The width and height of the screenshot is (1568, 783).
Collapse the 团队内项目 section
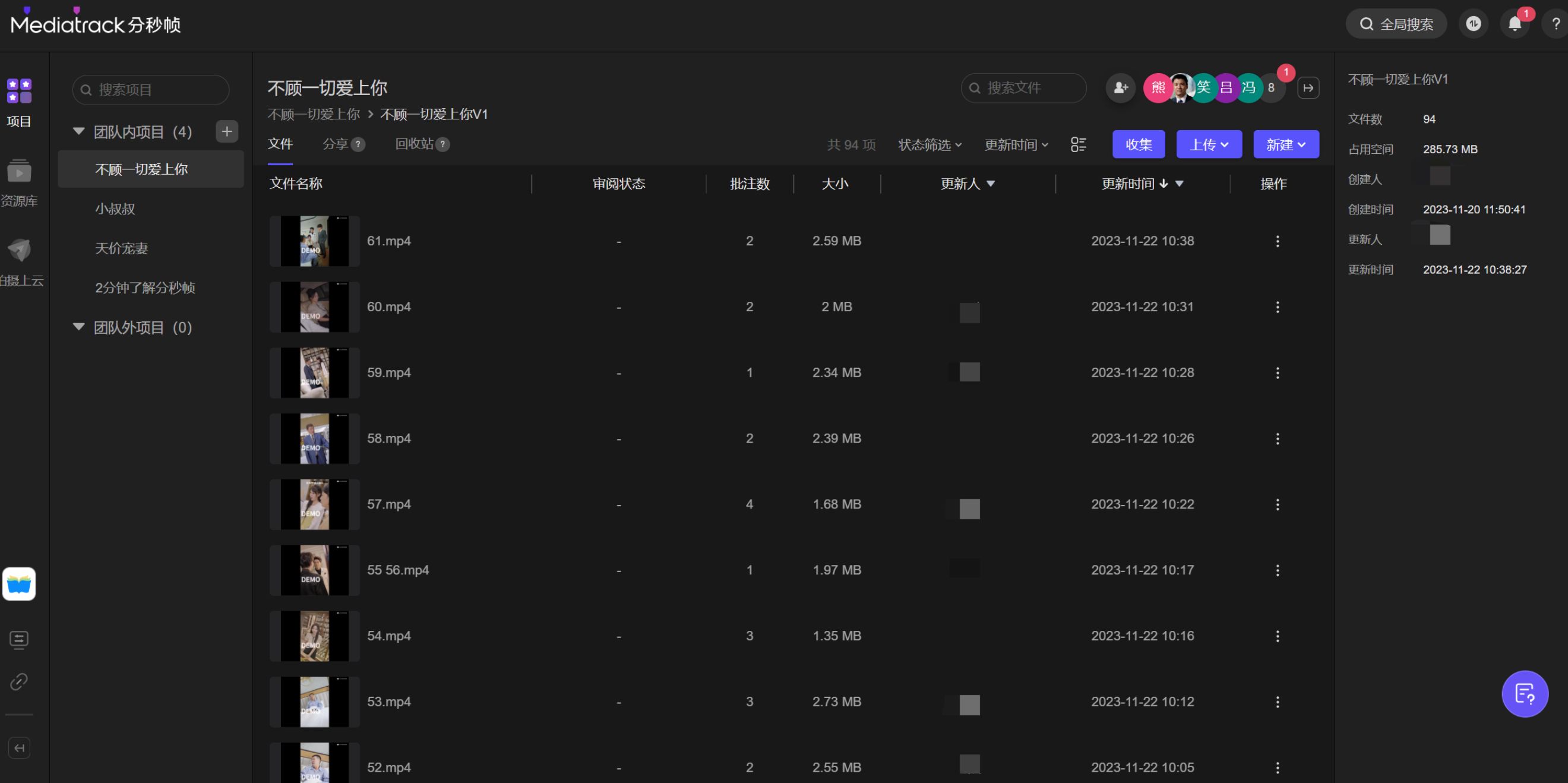(78, 131)
